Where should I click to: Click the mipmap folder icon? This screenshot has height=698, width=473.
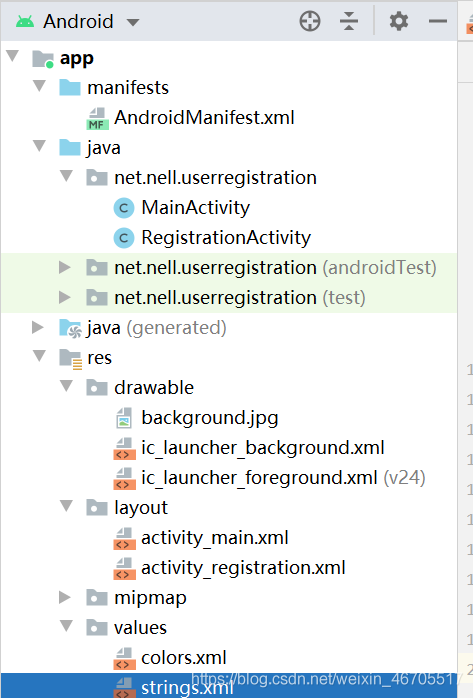(97, 597)
